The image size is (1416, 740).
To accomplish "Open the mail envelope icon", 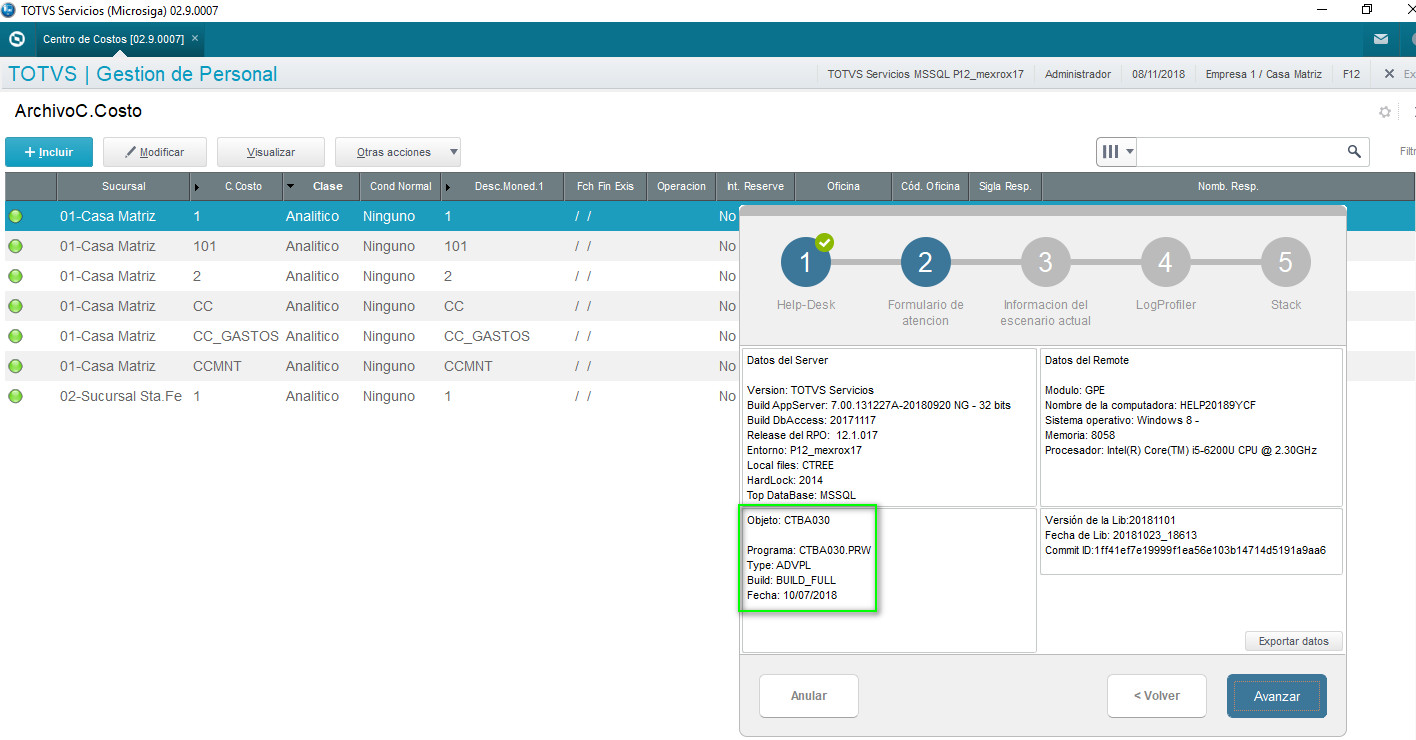I will 1381,39.
